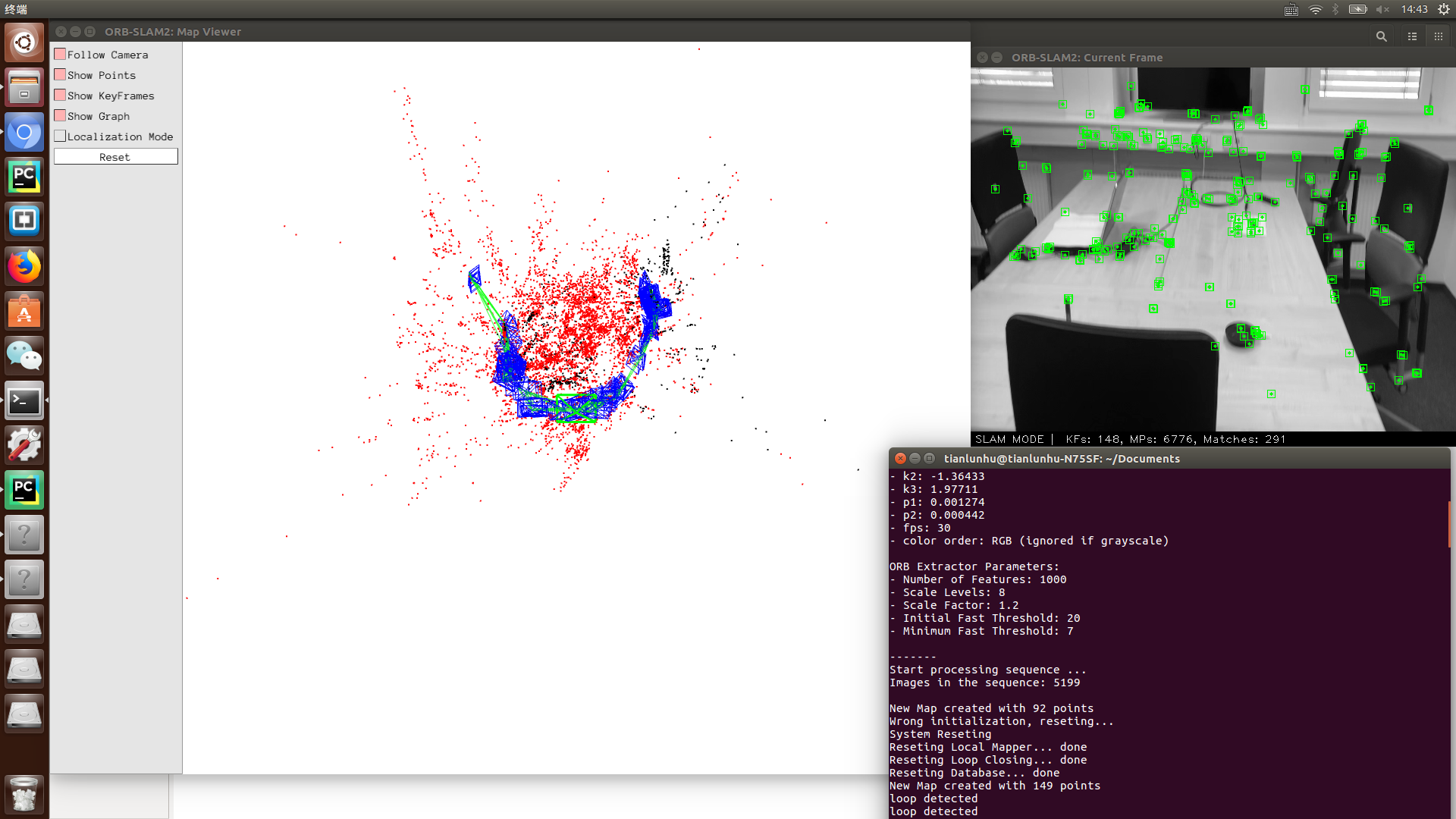Open Firefox from the launcher

pos(24,266)
